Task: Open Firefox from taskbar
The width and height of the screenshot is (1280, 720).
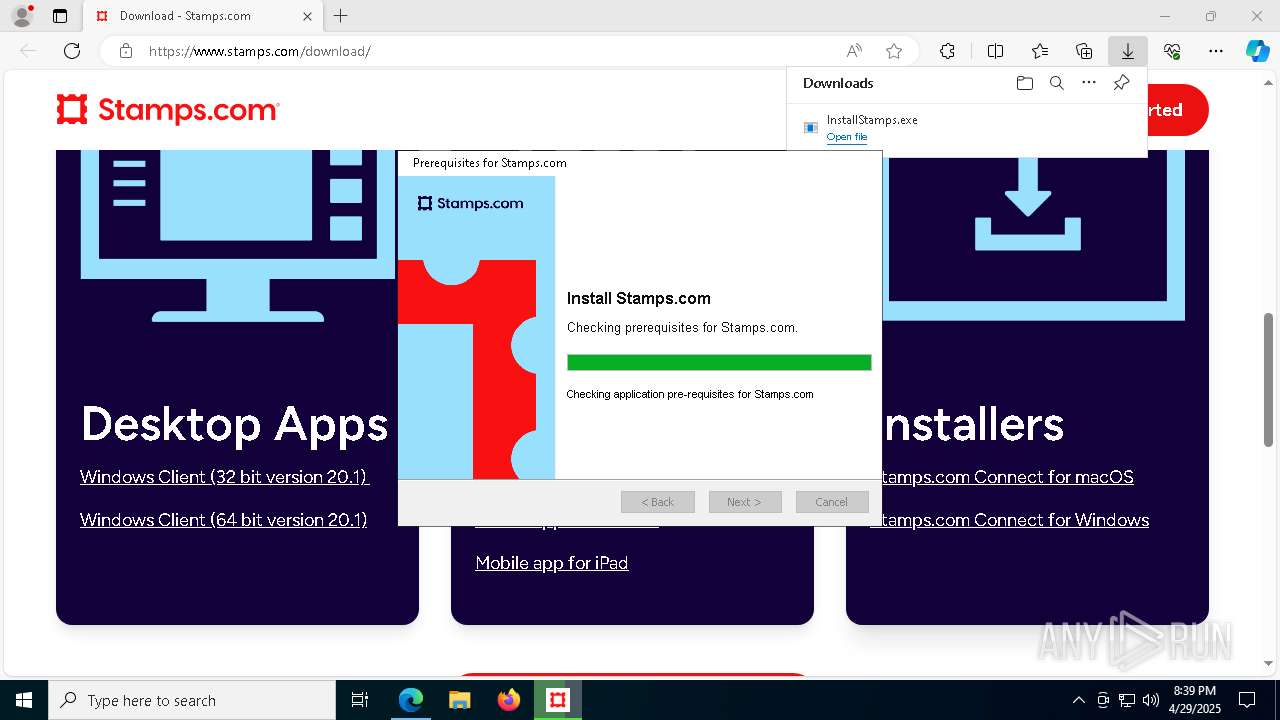Action: pyautogui.click(x=509, y=700)
